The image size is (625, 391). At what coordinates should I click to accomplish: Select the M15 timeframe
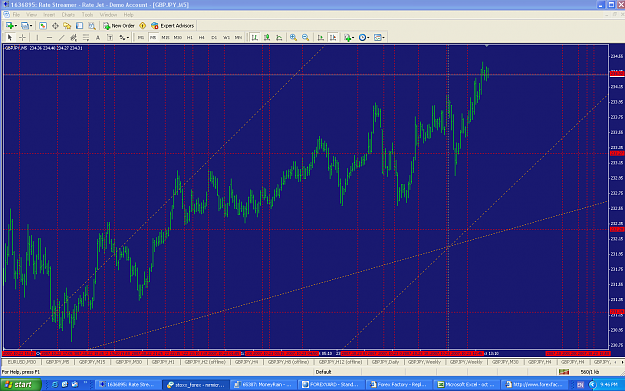tap(165, 37)
